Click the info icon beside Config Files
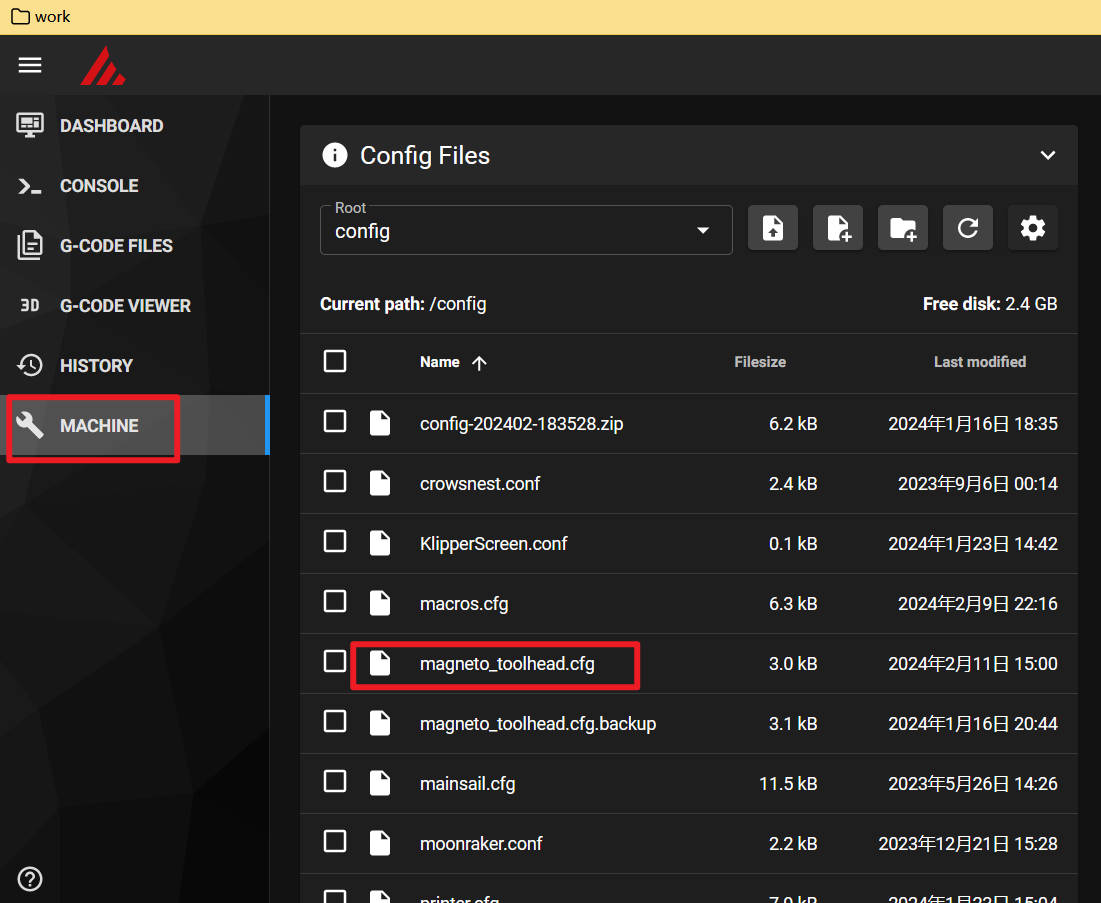Screen dimensions: 1101x903 coord(335,155)
